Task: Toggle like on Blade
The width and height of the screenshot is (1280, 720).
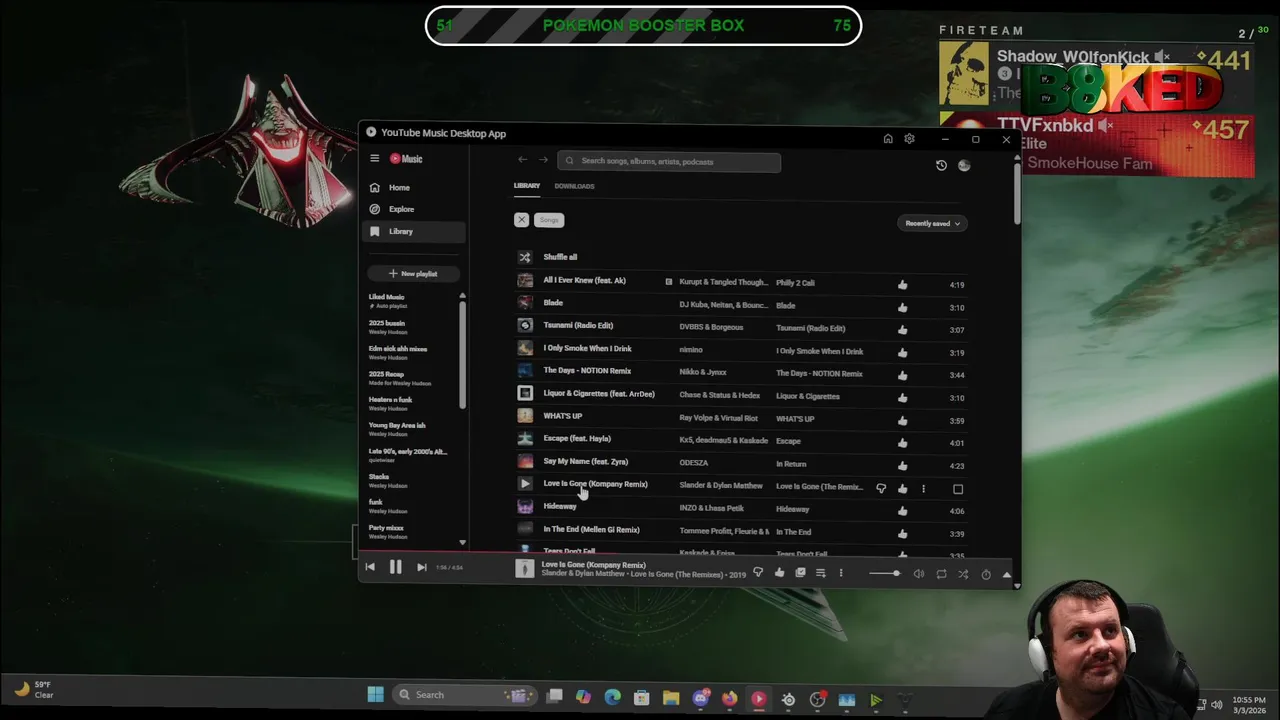Action: point(903,307)
